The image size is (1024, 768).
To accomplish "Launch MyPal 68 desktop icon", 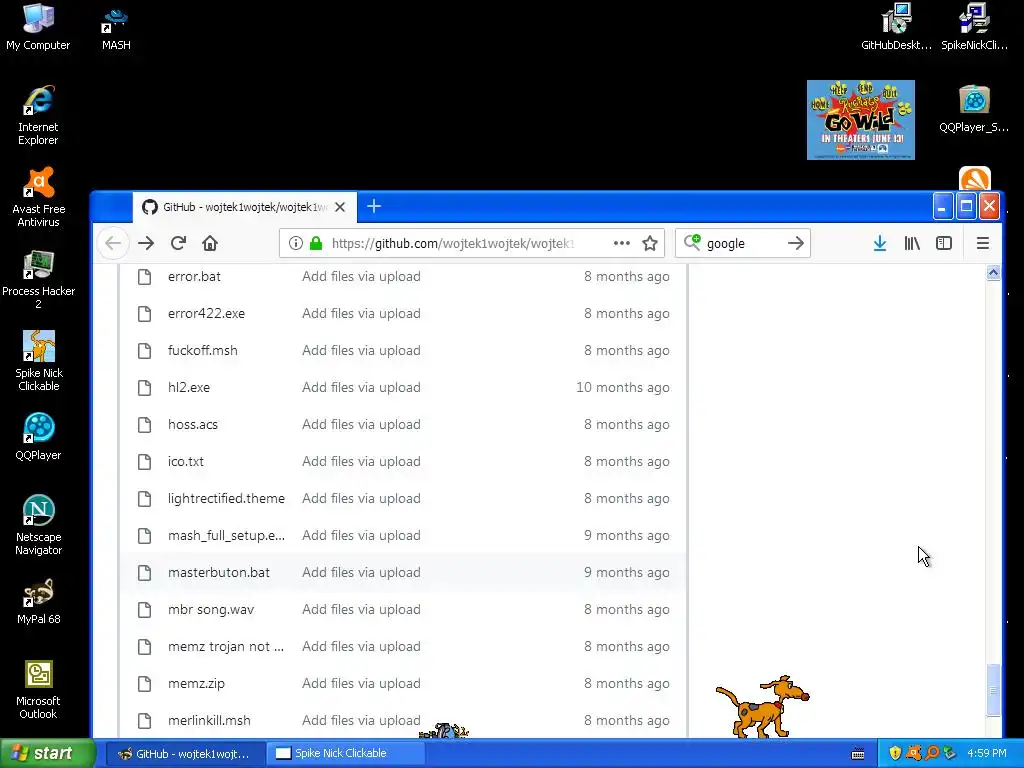I will tap(39, 601).
